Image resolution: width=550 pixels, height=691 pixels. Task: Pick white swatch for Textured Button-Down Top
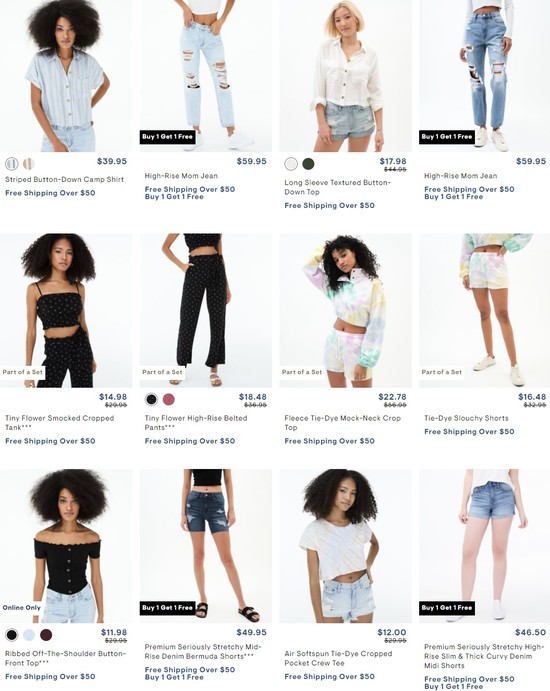pyautogui.click(x=291, y=164)
